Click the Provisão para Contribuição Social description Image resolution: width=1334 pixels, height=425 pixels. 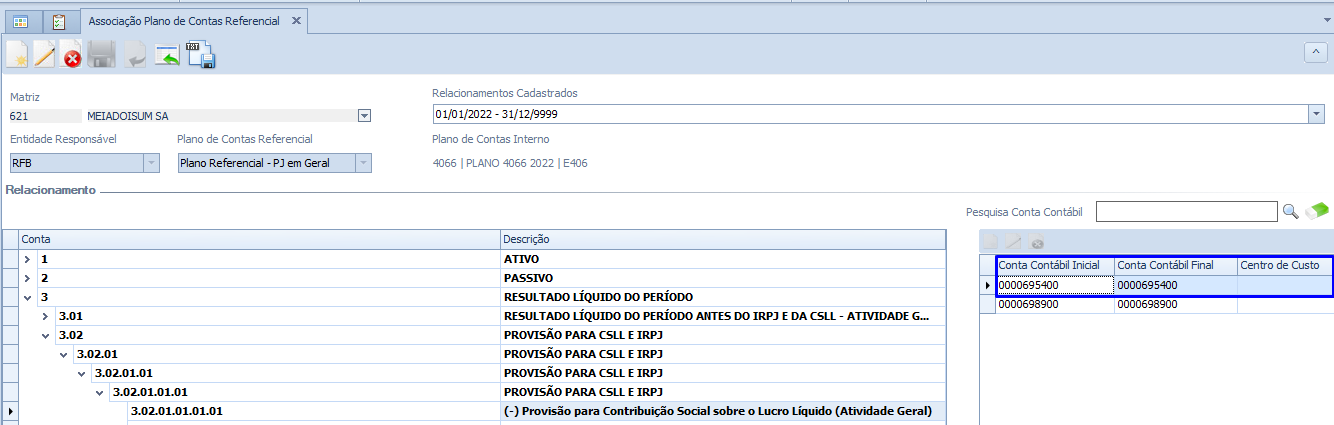[x=717, y=411]
